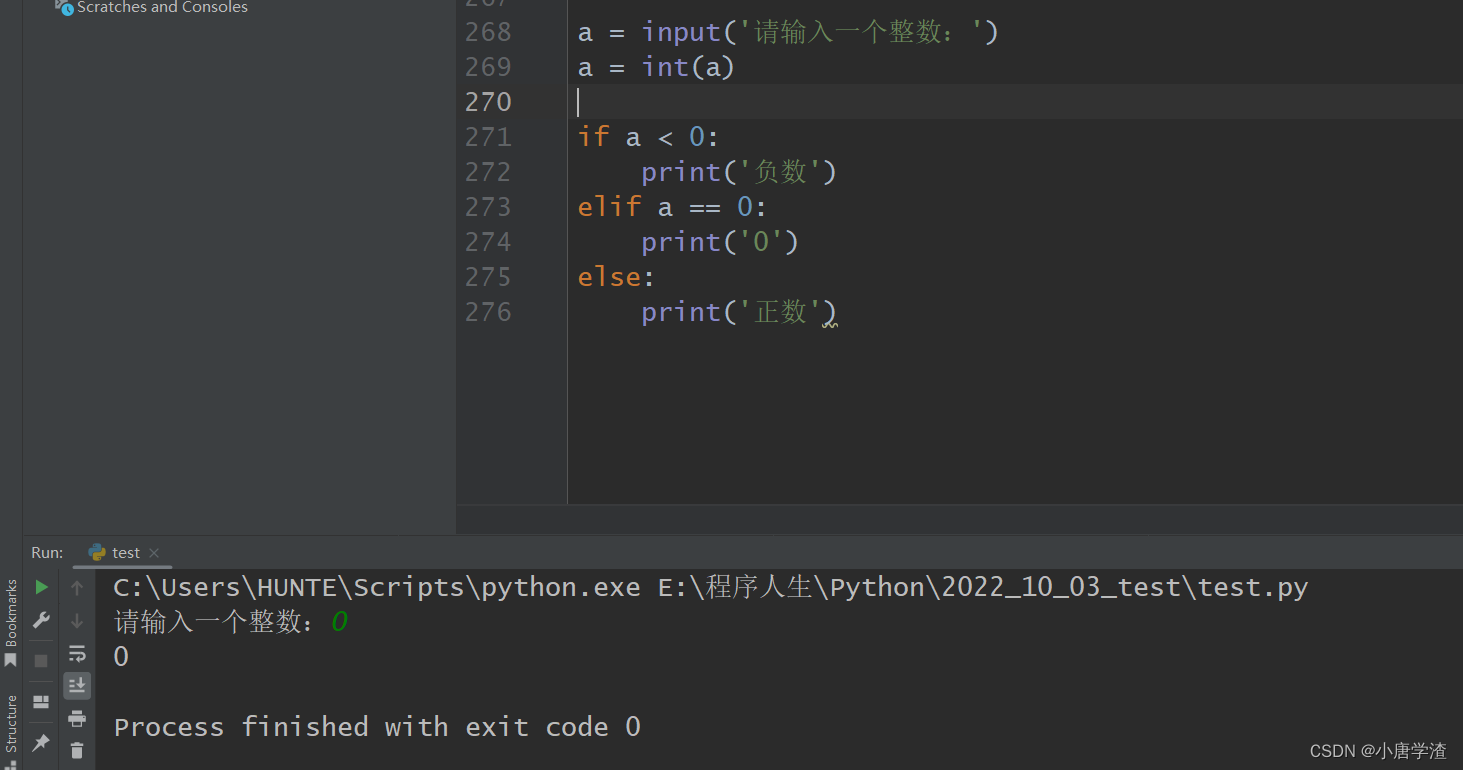This screenshot has height=770, width=1463.
Task: Click the 'else:' keyword line
Action: click(x=616, y=277)
